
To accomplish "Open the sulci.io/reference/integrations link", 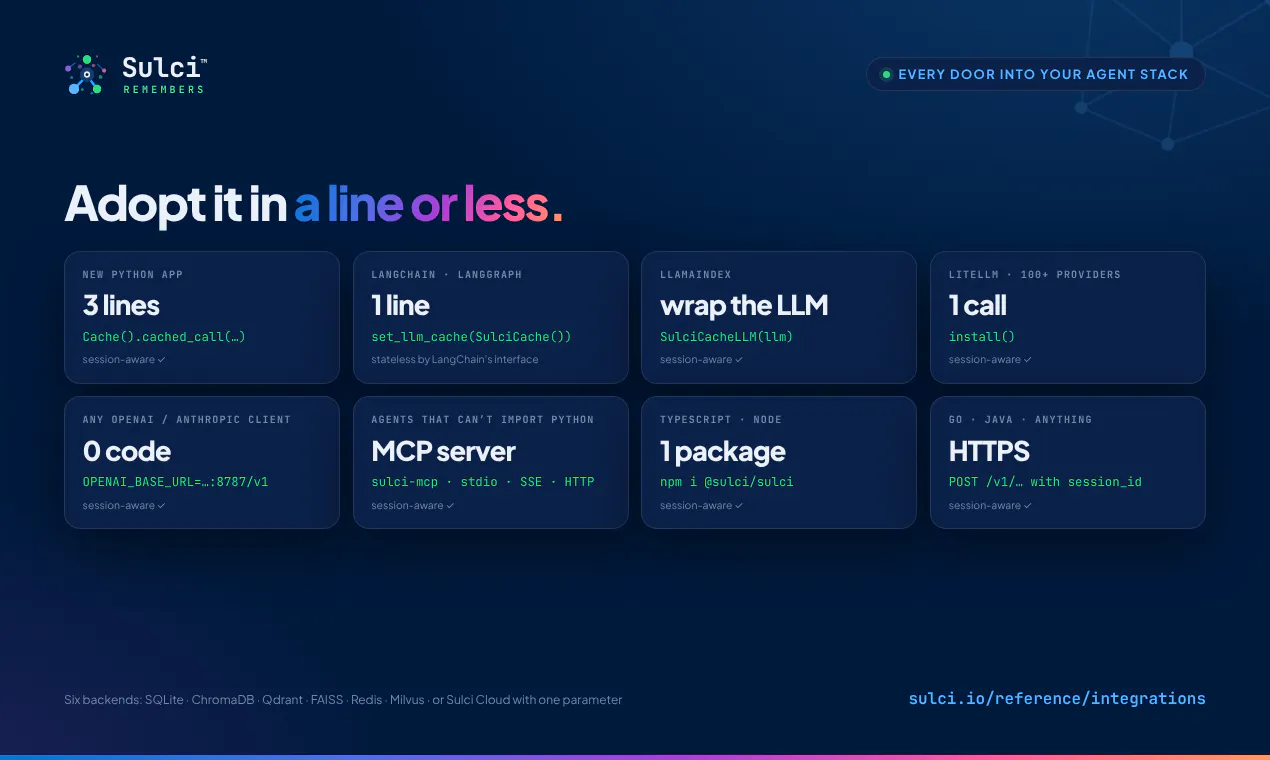I will pos(1057,698).
